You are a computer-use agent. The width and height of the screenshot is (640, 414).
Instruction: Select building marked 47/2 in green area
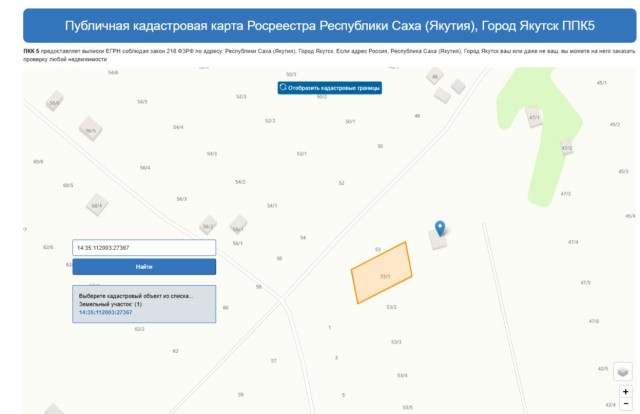pos(567,147)
